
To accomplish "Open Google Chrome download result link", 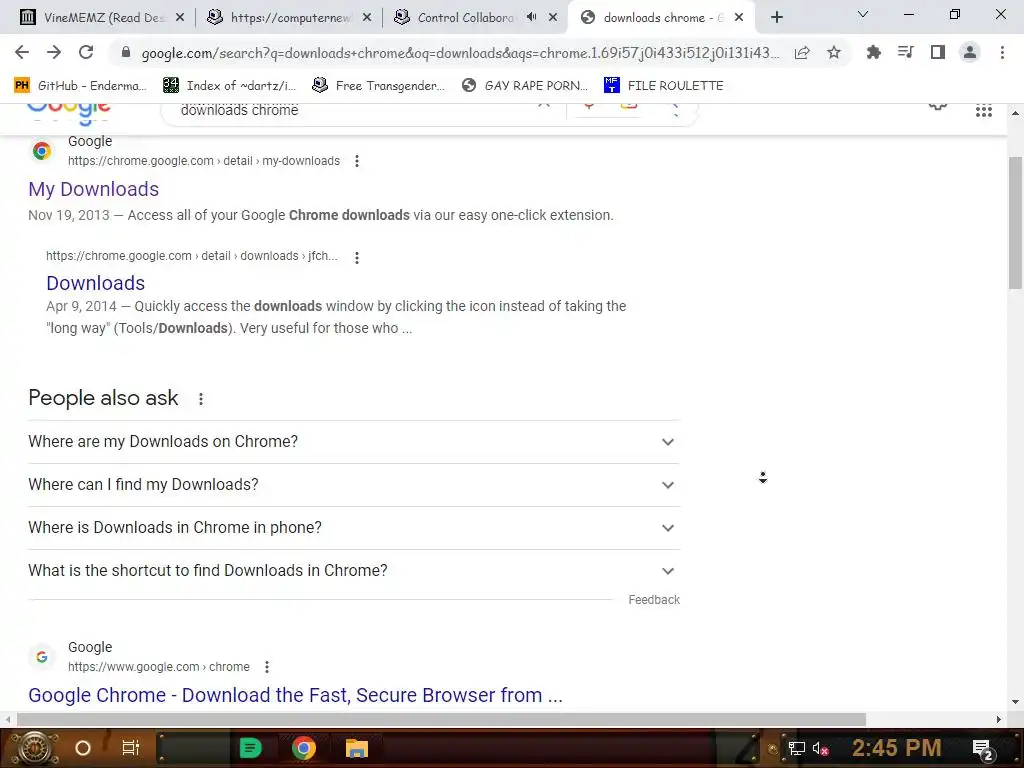I will (295, 696).
